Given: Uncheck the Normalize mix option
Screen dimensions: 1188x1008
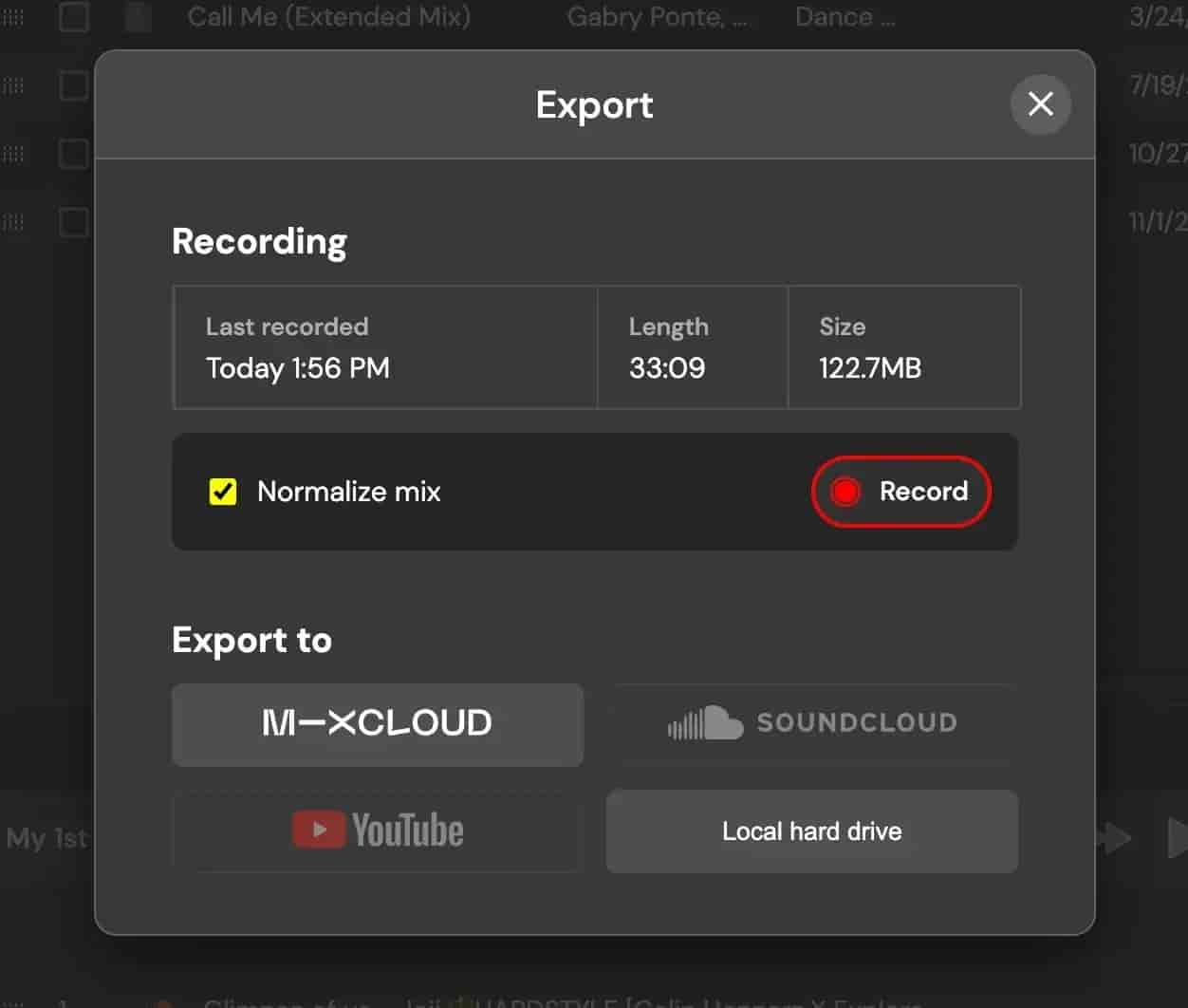Looking at the screenshot, I should click(221, 492).
